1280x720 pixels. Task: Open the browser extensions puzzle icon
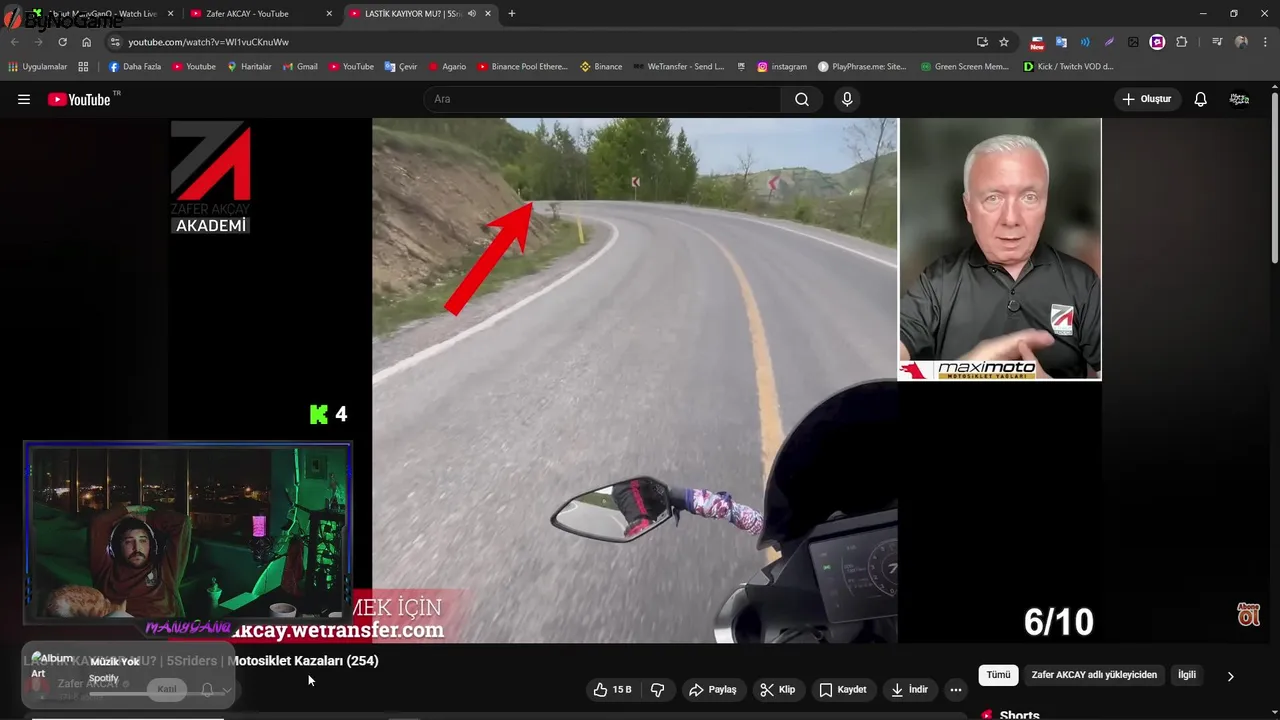[x=1181, y=42]
